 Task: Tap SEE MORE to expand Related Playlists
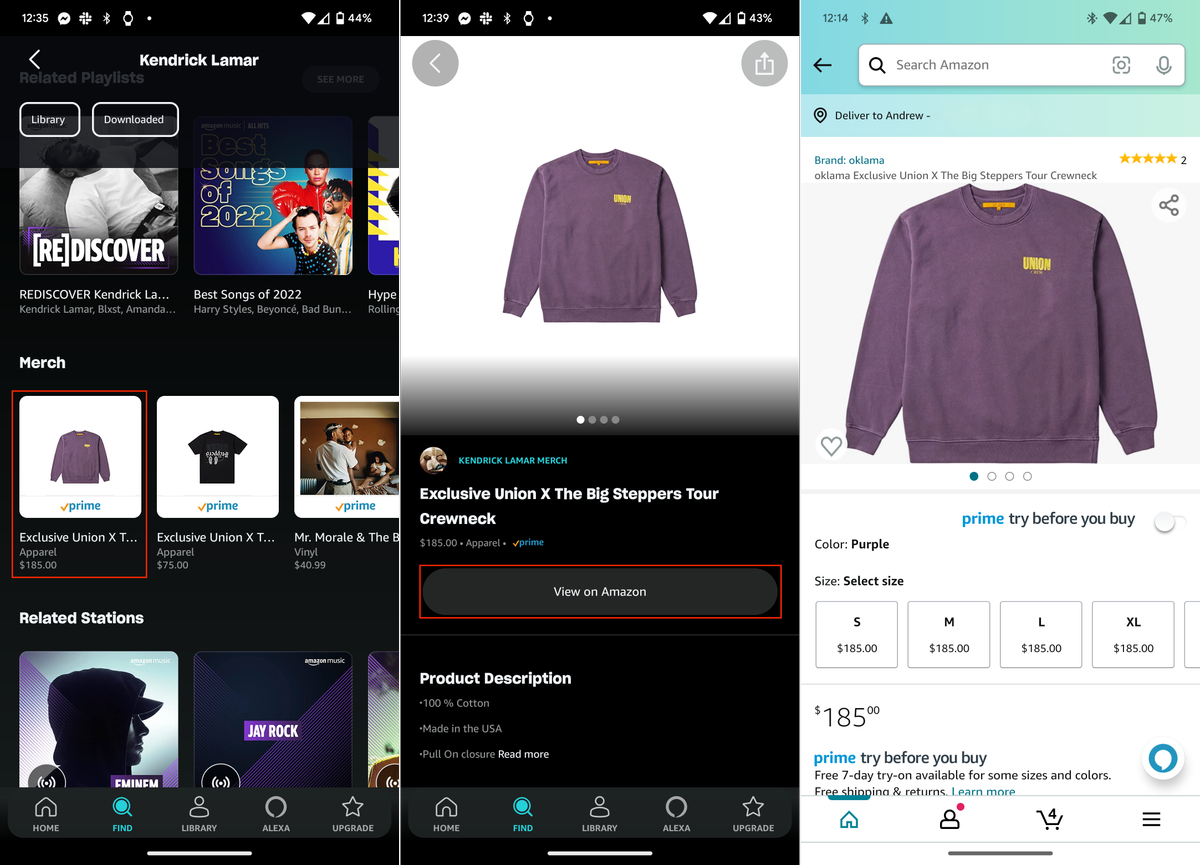[x=340, y=79]
